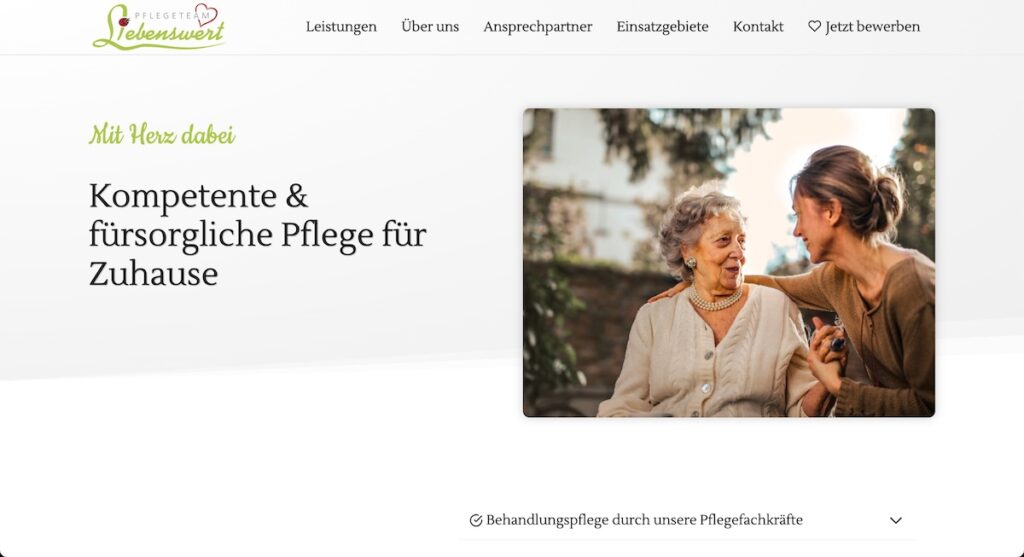Screen dimensions: 1024x557
Task: Open the hero photo of two women
Action: (x=729, y=263)
